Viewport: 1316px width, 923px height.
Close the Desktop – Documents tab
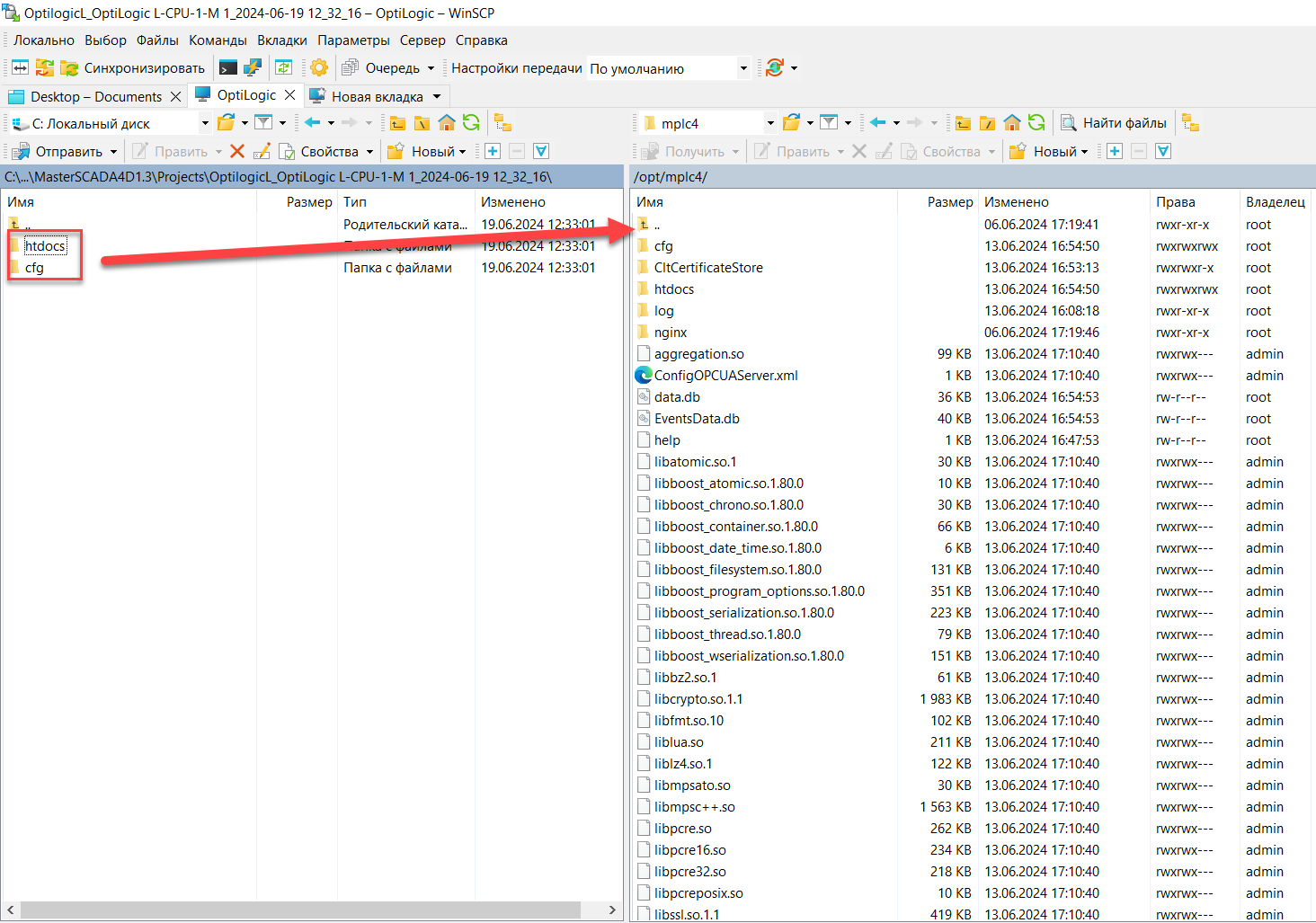point(175,96)
